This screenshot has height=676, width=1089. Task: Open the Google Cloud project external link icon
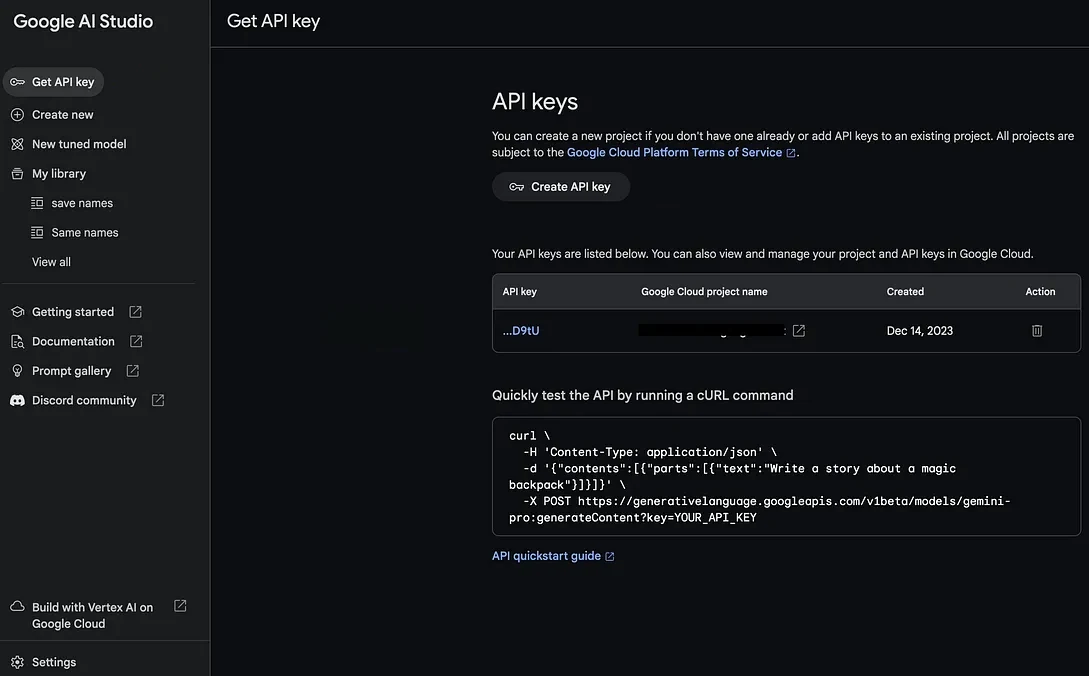799,331
